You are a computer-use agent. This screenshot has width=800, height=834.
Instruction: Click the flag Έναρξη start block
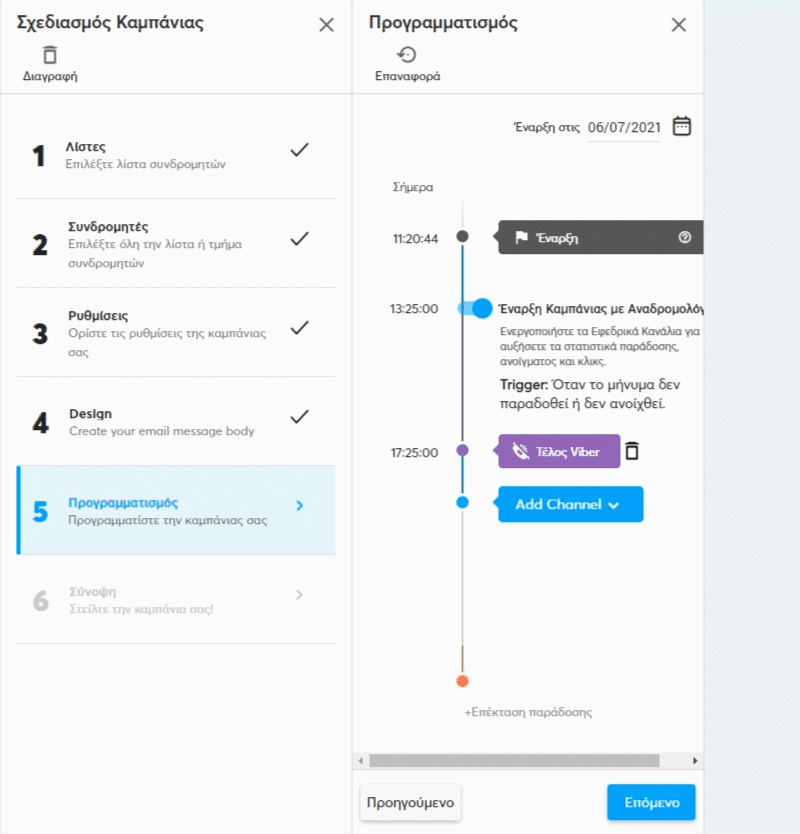590,238
